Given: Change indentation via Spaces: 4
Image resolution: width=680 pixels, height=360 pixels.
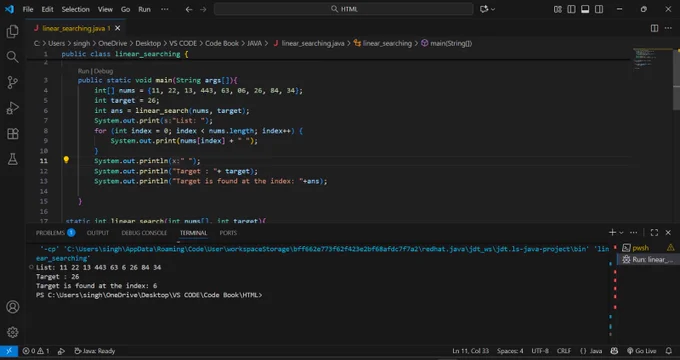Looking at the screenshot, I should click(510, 351).
